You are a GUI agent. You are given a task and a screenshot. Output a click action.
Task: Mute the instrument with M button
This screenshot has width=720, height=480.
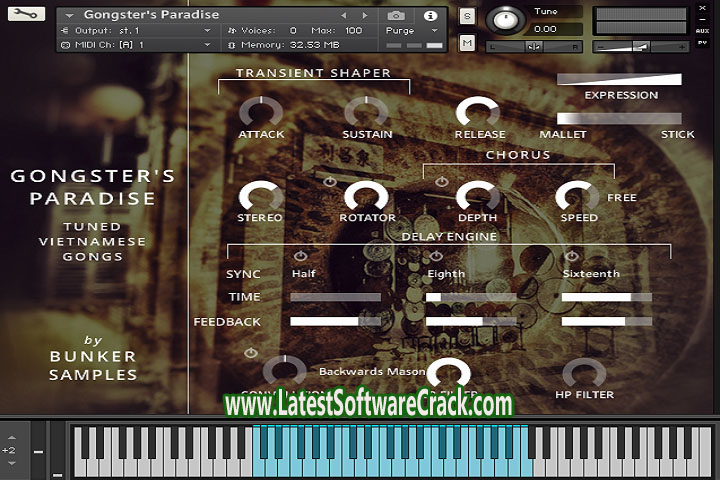467,43
